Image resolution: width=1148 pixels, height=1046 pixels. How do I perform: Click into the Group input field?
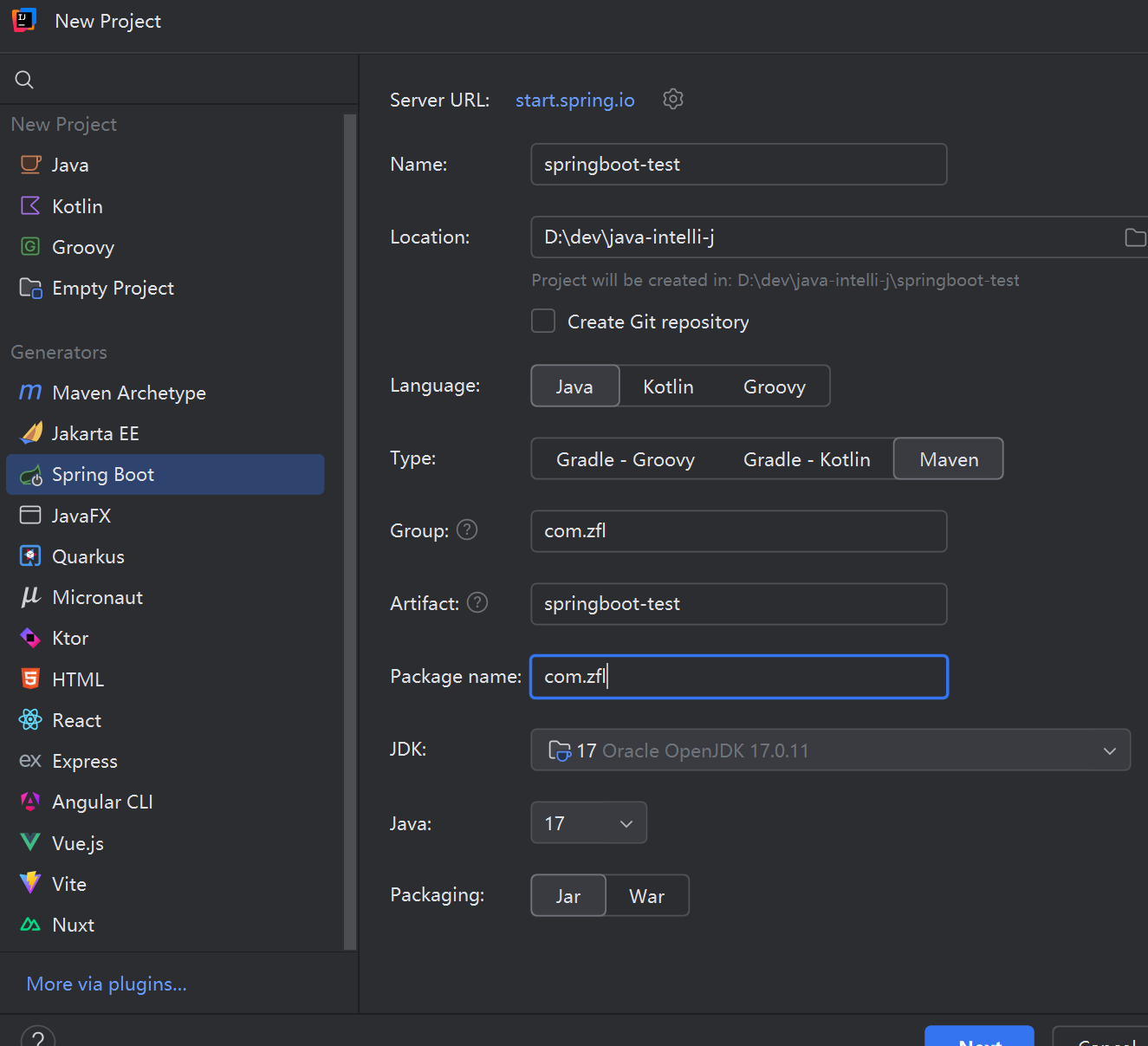739,530
